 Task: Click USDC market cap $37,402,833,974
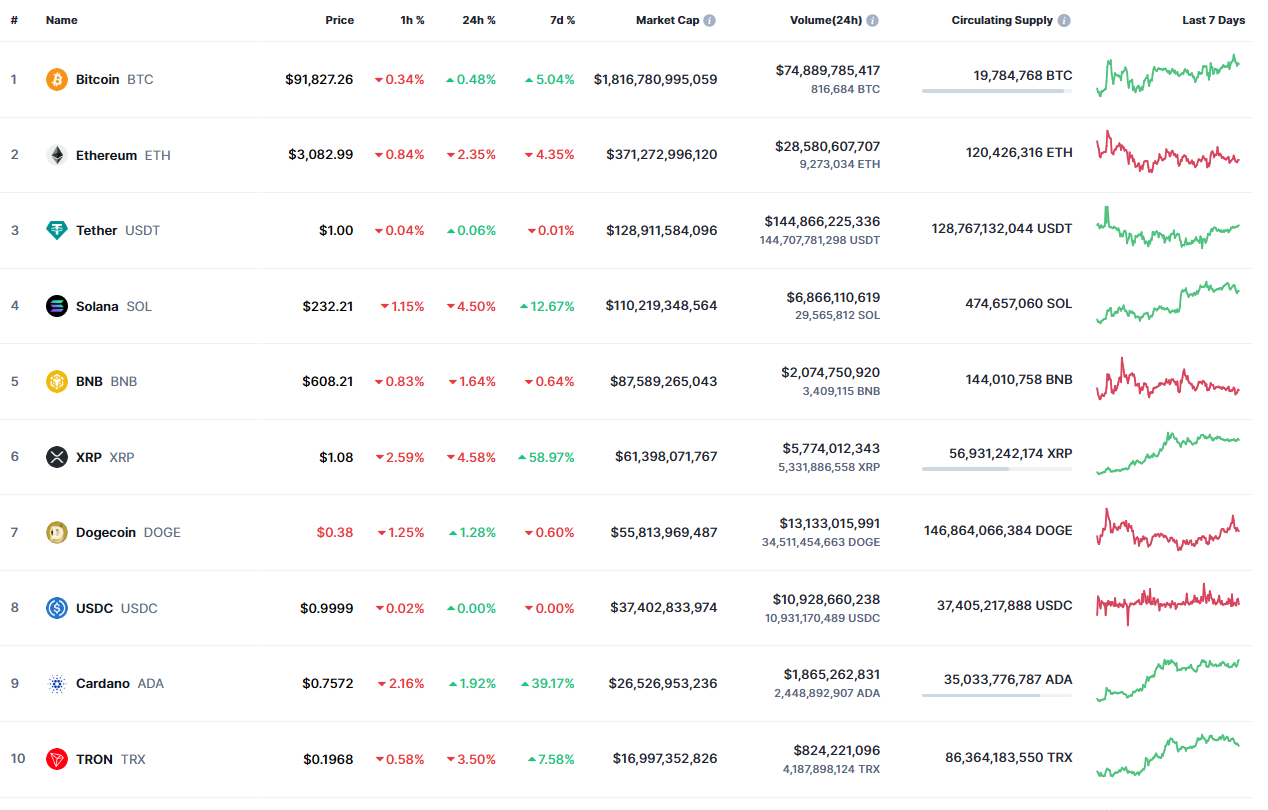(664, 607)
